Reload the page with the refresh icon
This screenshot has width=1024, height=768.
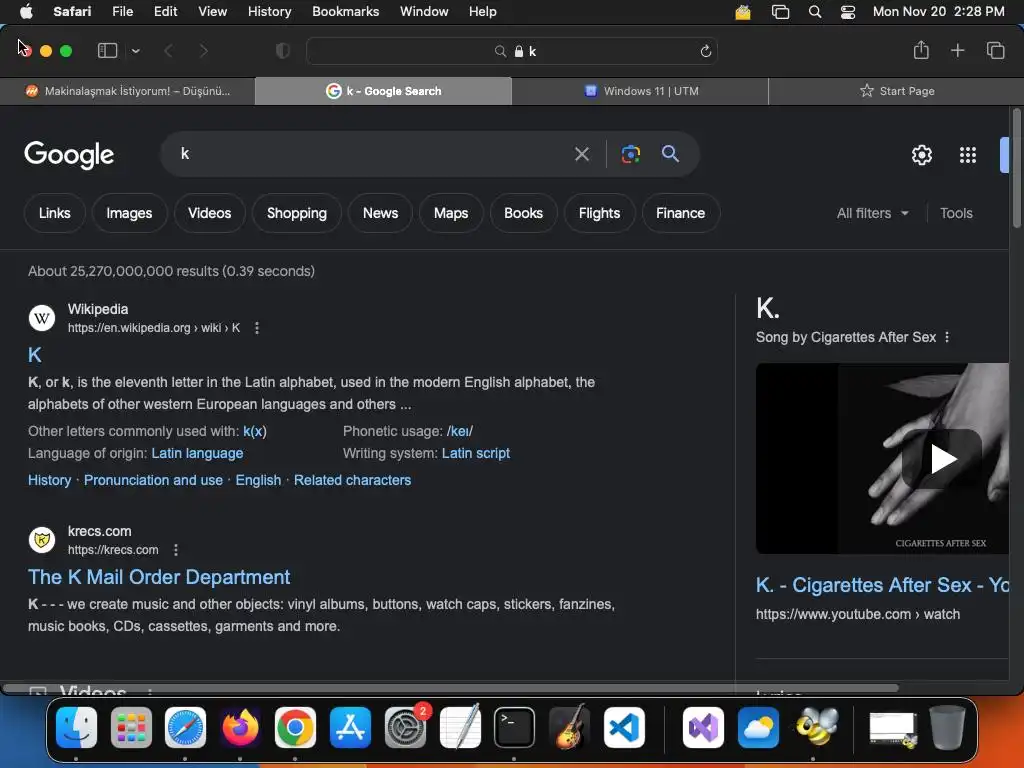(x=705, y=51)
